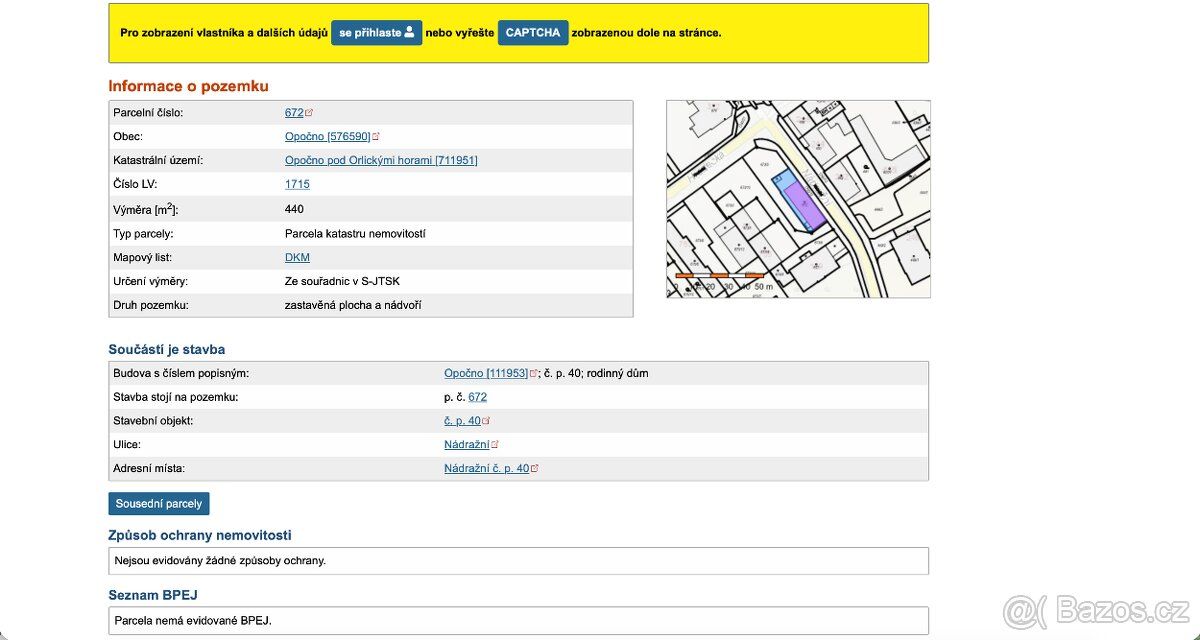This screenshot has width=1200, height=640.
Task: Open the Nádražní č. p. 40 address link
Action: point(487,468)
